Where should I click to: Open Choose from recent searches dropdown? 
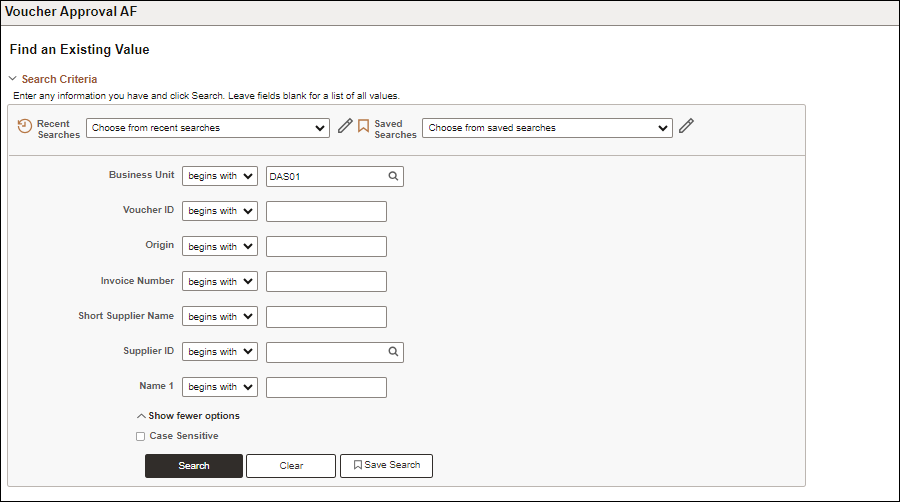tap(208, 128)
